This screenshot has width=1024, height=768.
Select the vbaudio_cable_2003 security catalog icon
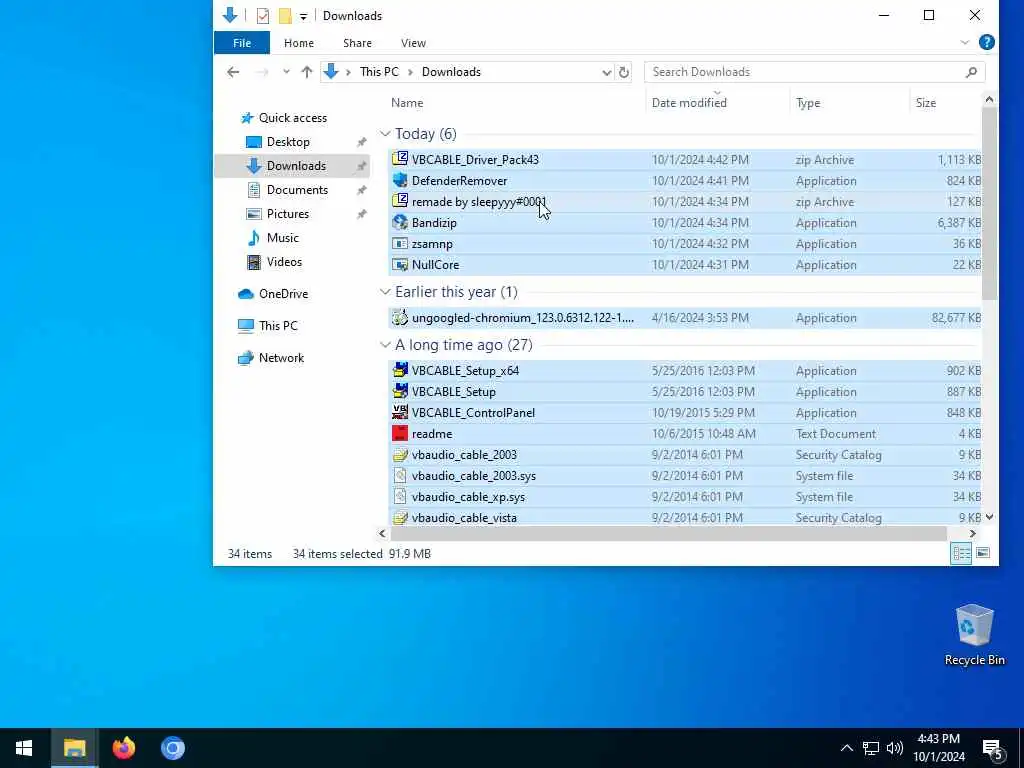click(400, 455)
